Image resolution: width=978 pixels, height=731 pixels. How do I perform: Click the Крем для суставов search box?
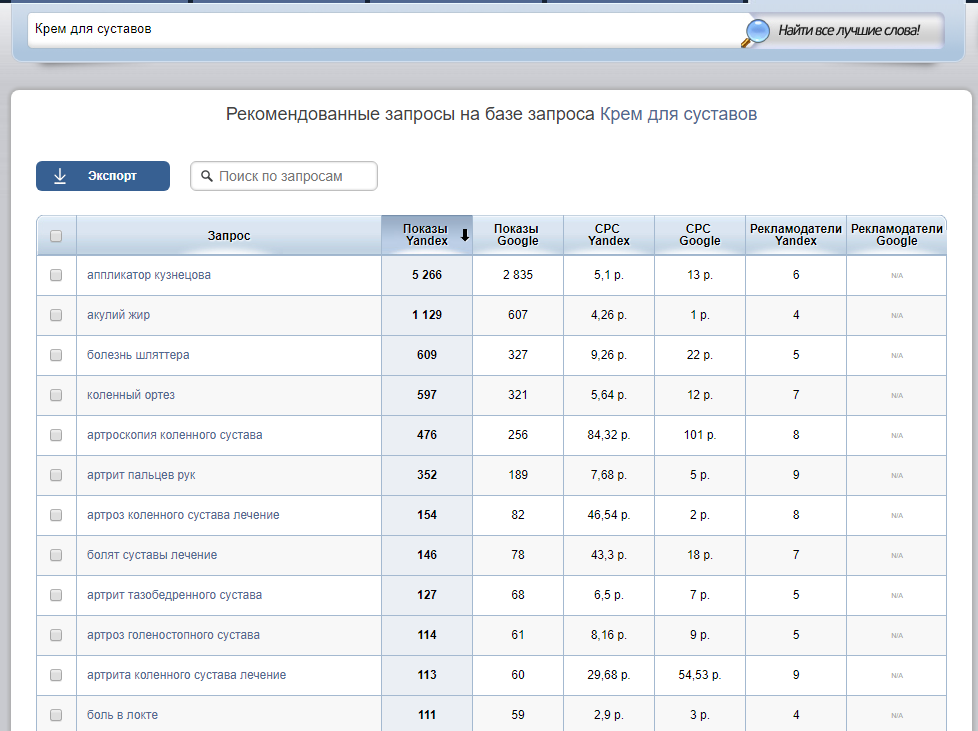click(x=380, y=29)
